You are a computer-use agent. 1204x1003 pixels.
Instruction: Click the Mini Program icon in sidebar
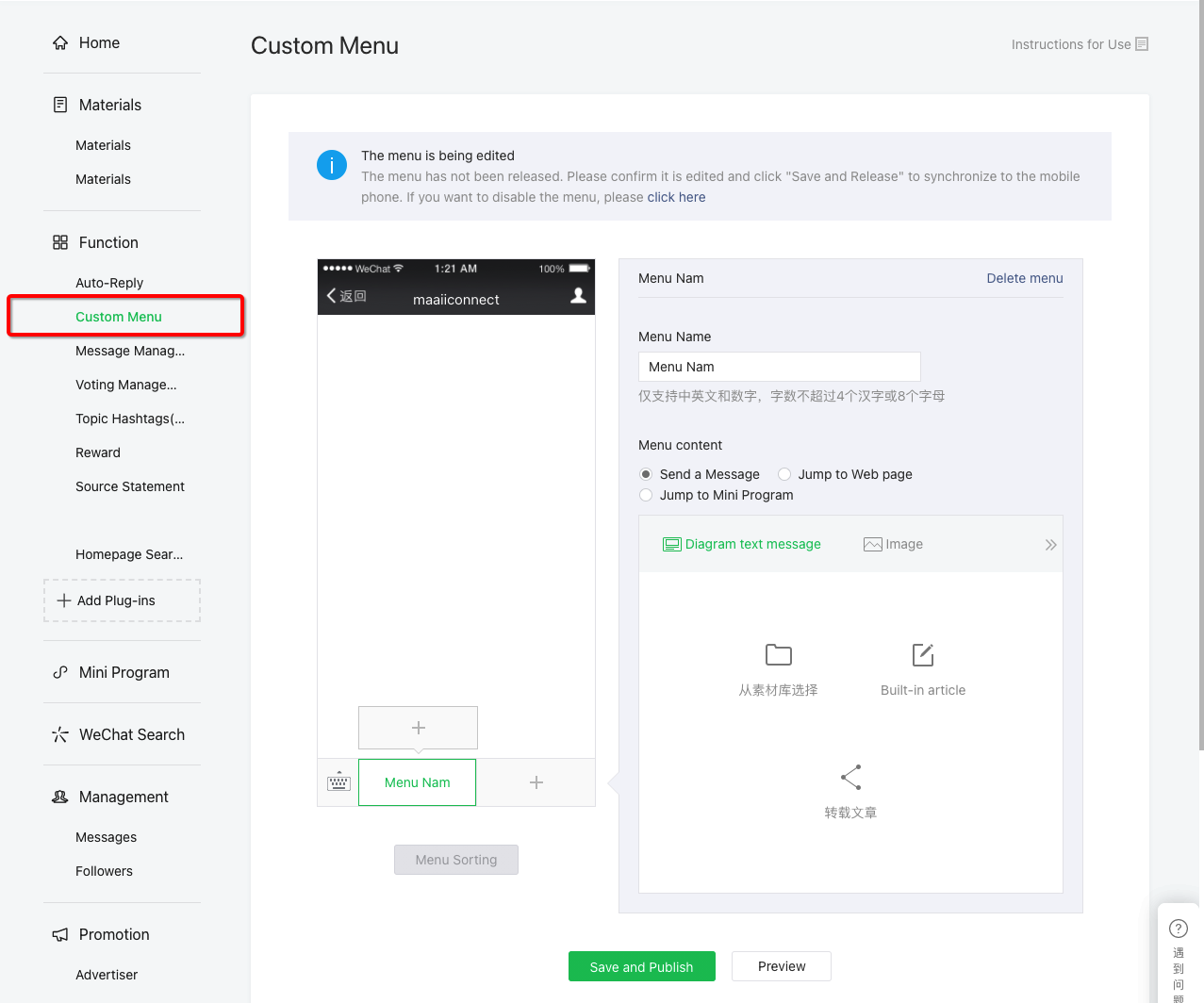[x=60, y=672]
